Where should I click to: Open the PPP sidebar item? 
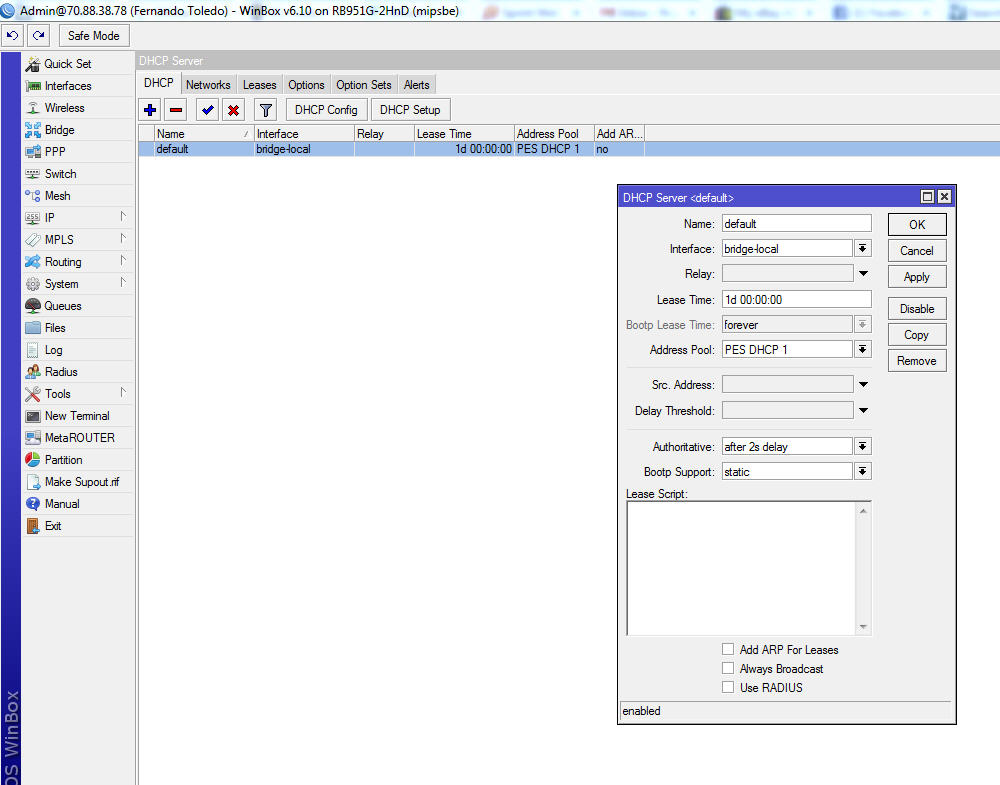78,152
